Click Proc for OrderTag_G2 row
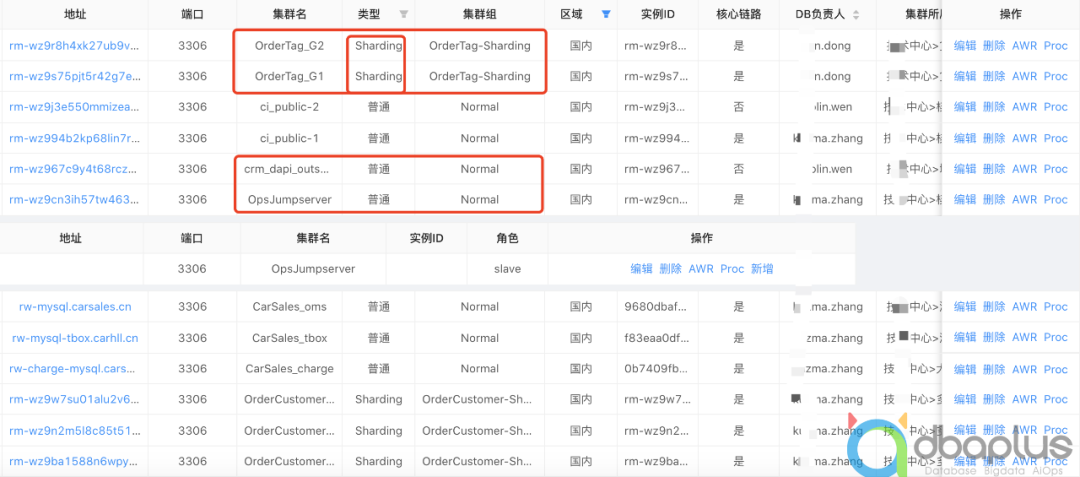This screenshot has height=477, width=1080. [1055, 46]
